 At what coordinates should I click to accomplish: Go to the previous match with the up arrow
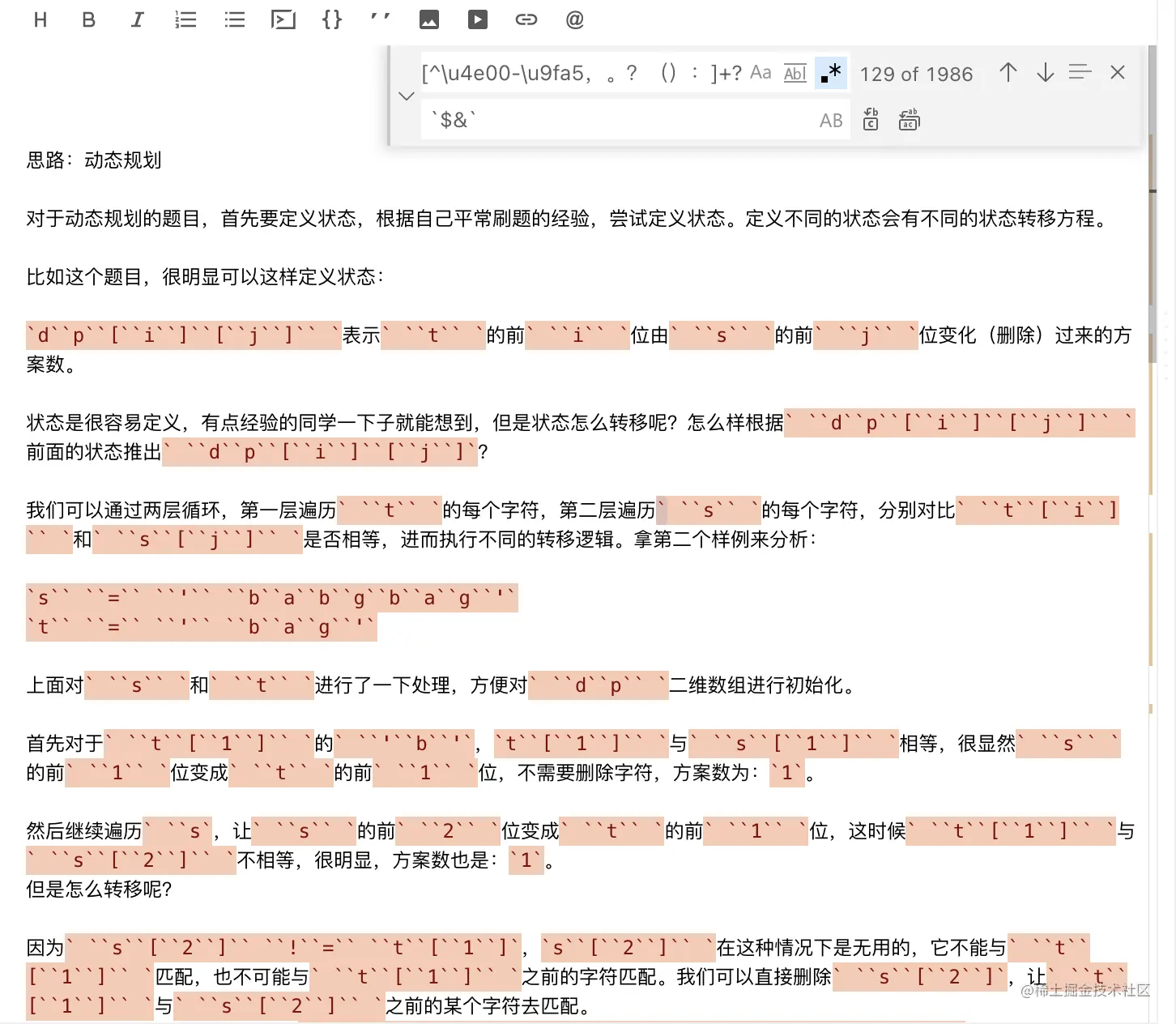coord(1008,73)
